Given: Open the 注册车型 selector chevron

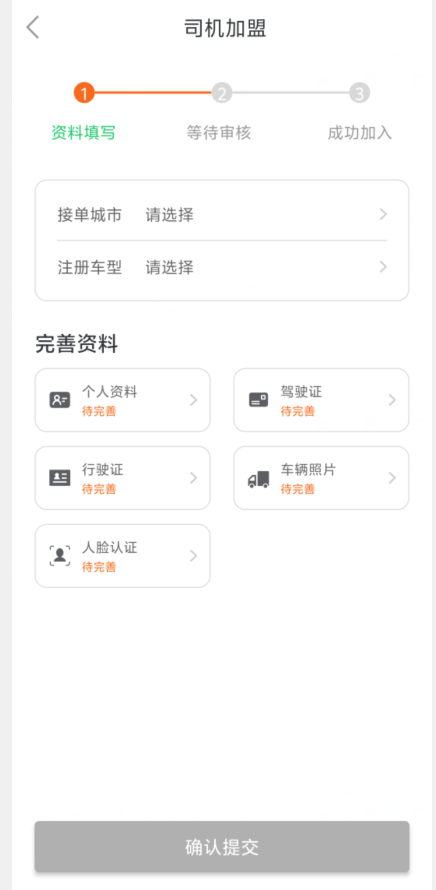Looking at the screenshot, I should click(x=383, y=267).
